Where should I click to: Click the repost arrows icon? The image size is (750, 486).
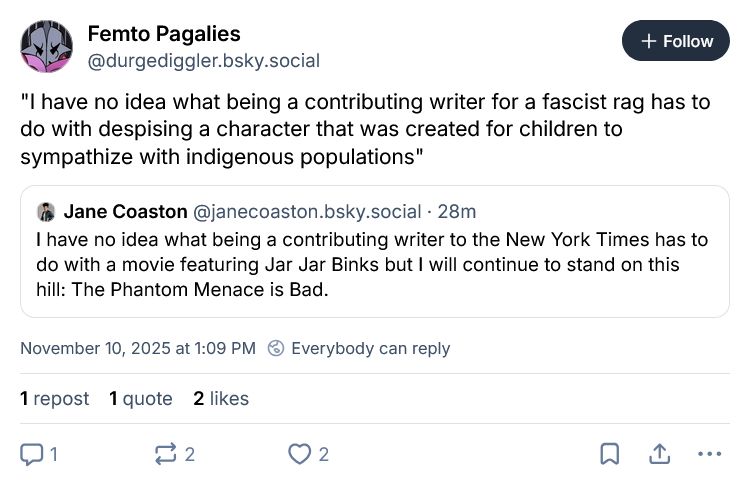coord(165,454)
